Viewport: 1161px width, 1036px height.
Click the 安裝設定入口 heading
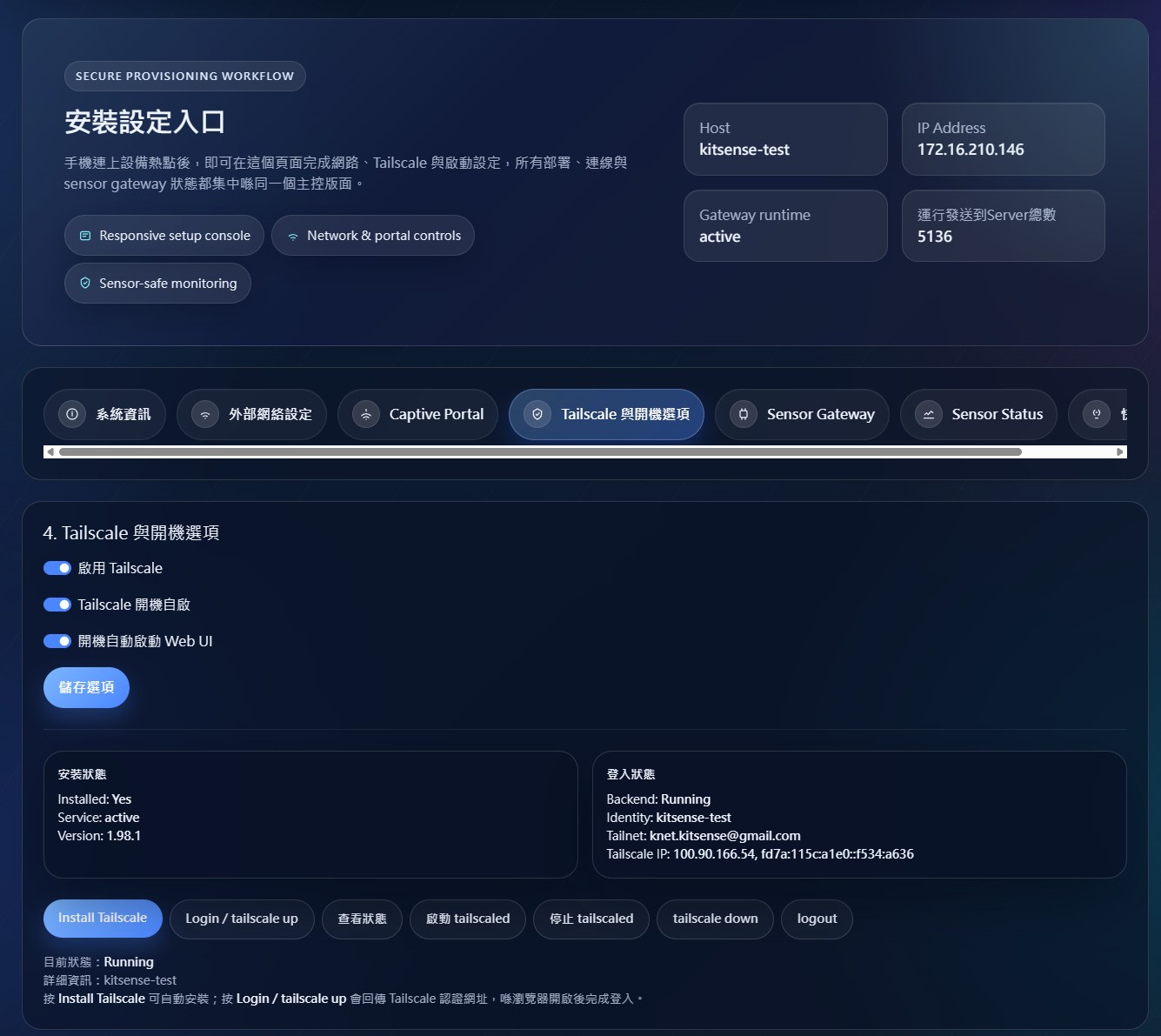tap(145, 122)
